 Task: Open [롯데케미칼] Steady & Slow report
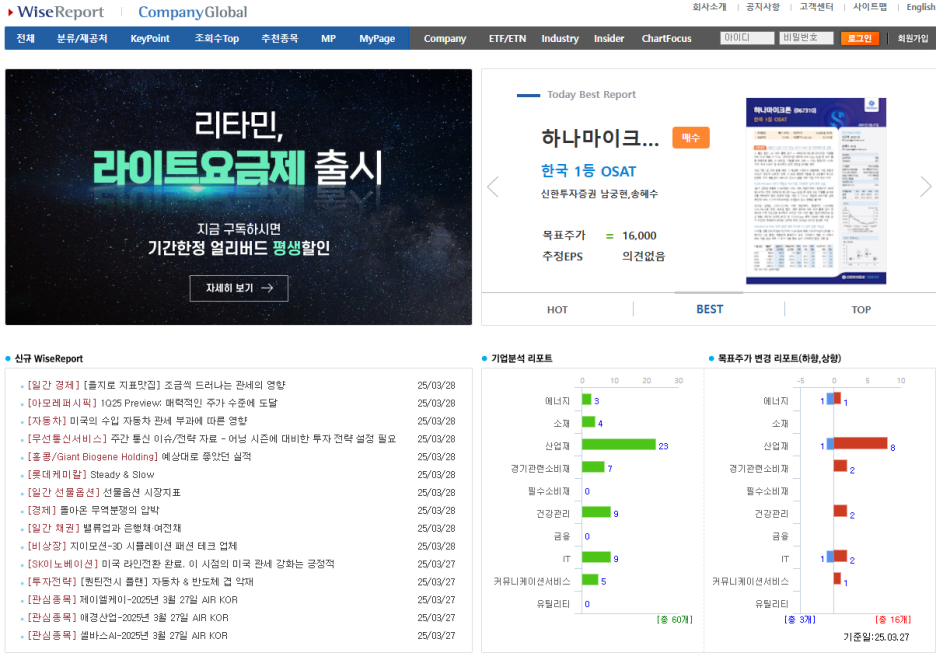point(91,475)
